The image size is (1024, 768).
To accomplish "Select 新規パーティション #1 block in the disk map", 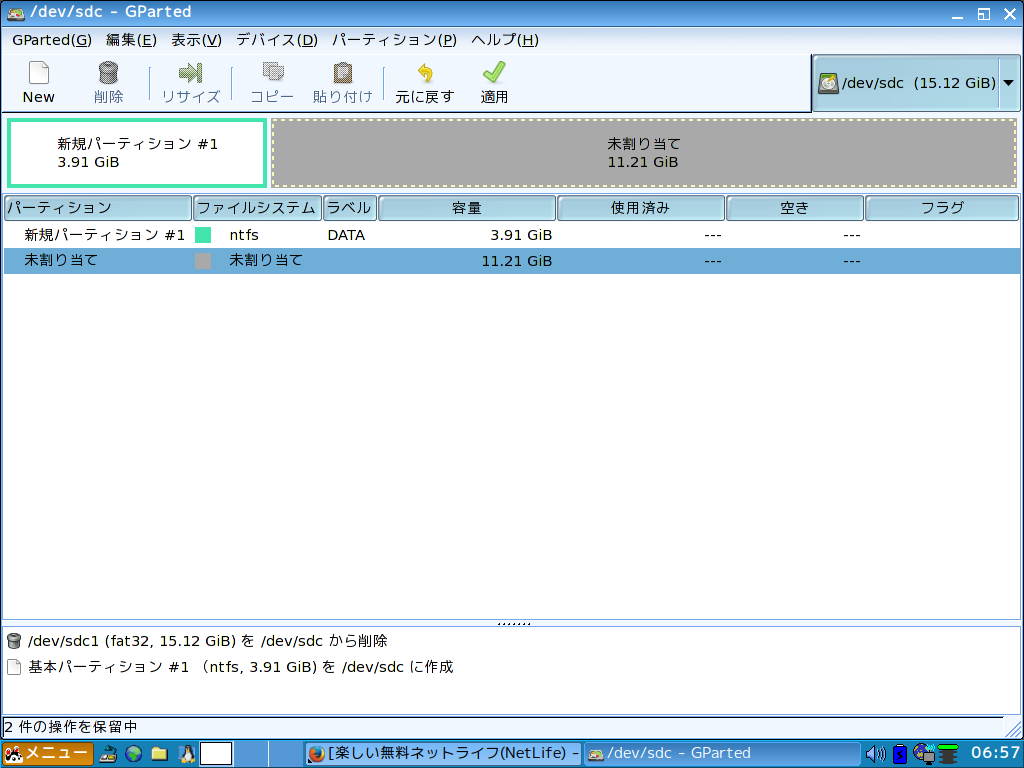I will coord(137,153).
